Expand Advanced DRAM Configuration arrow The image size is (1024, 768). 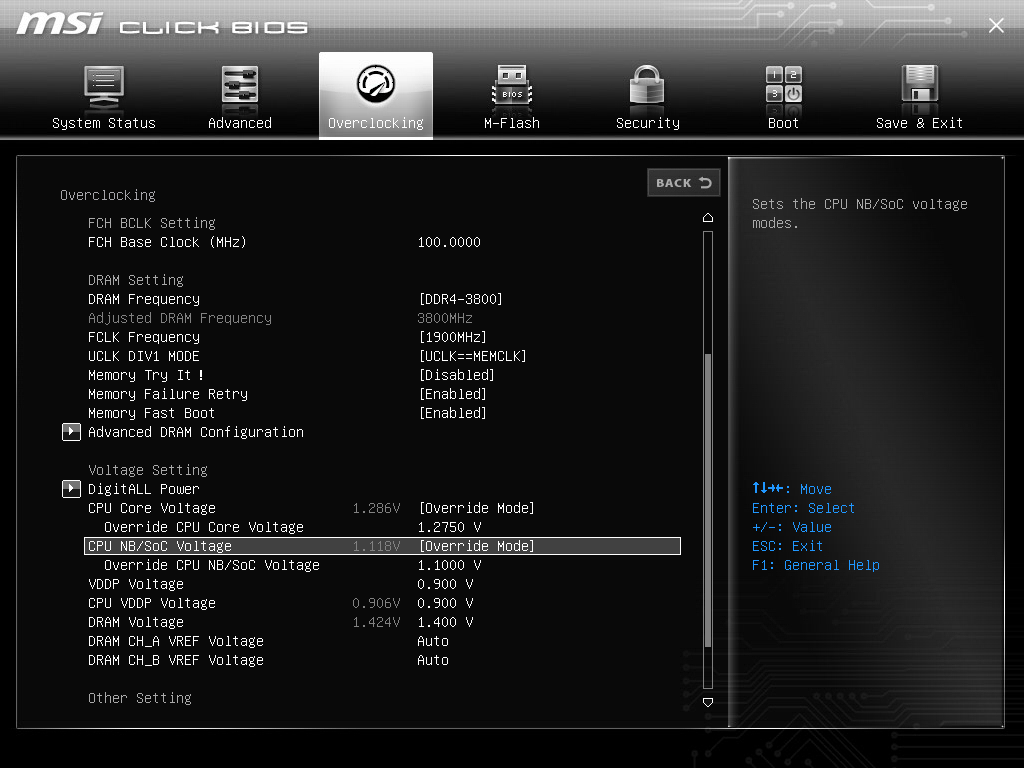pos(71,432)
